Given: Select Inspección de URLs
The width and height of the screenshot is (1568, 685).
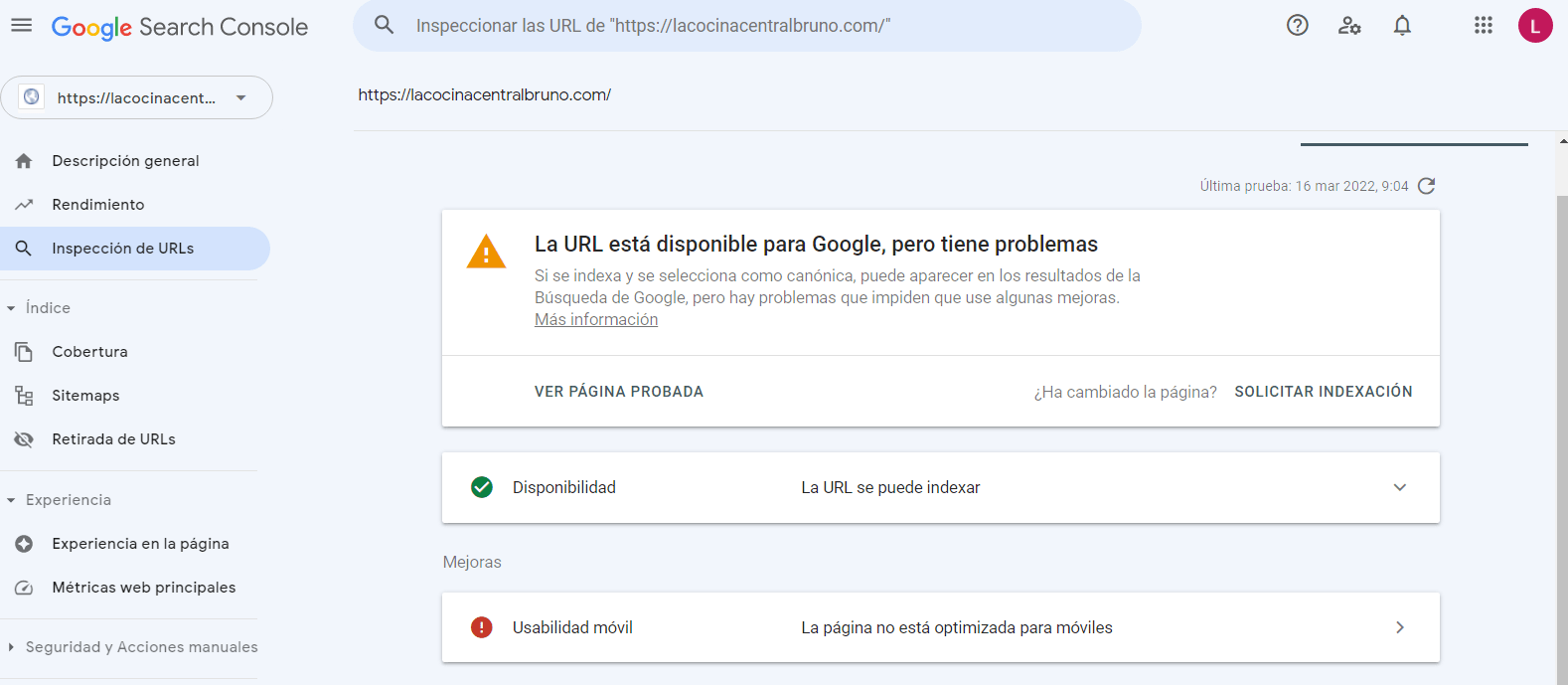Looking at the screenshot, I should pos(135,249).
